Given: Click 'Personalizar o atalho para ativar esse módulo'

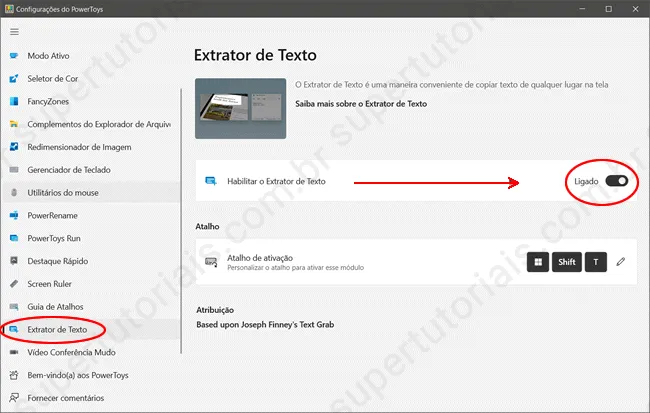Looking at the screenshot, I should pos(296,268).
